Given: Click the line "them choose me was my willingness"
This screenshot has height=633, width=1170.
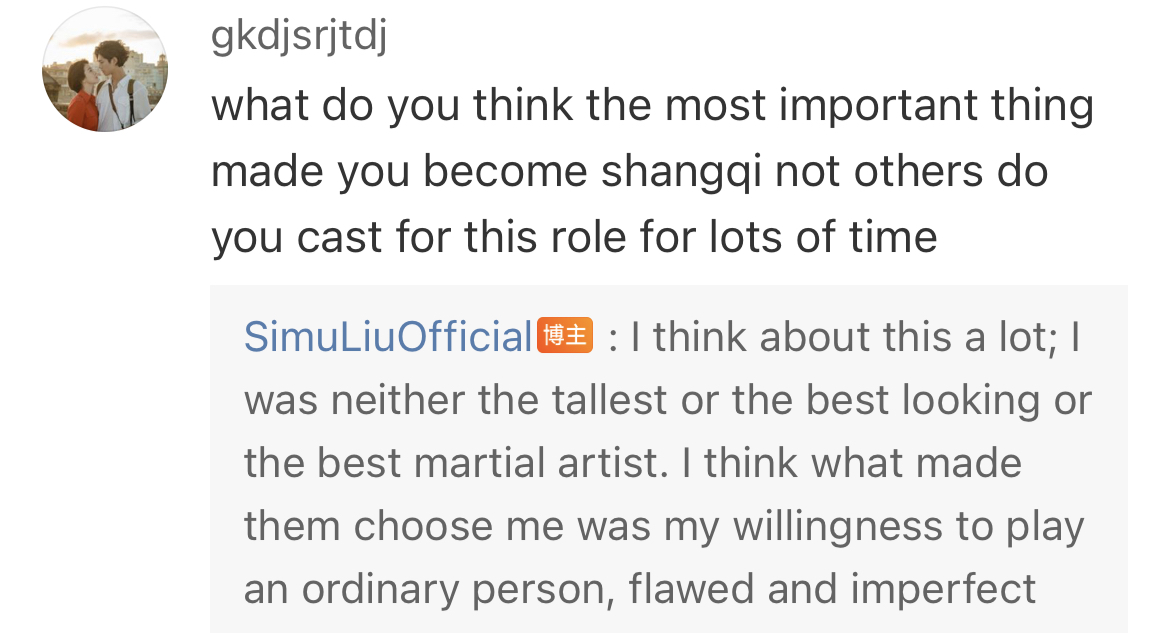Looking at the screenshot, I should 664,527.
